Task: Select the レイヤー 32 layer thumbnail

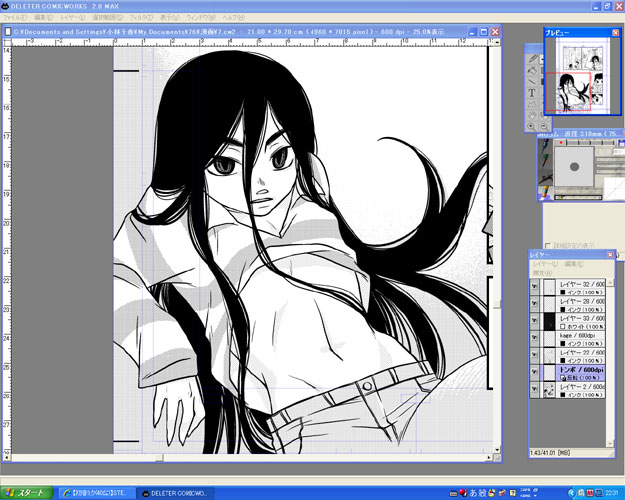Action: (549, 286)
